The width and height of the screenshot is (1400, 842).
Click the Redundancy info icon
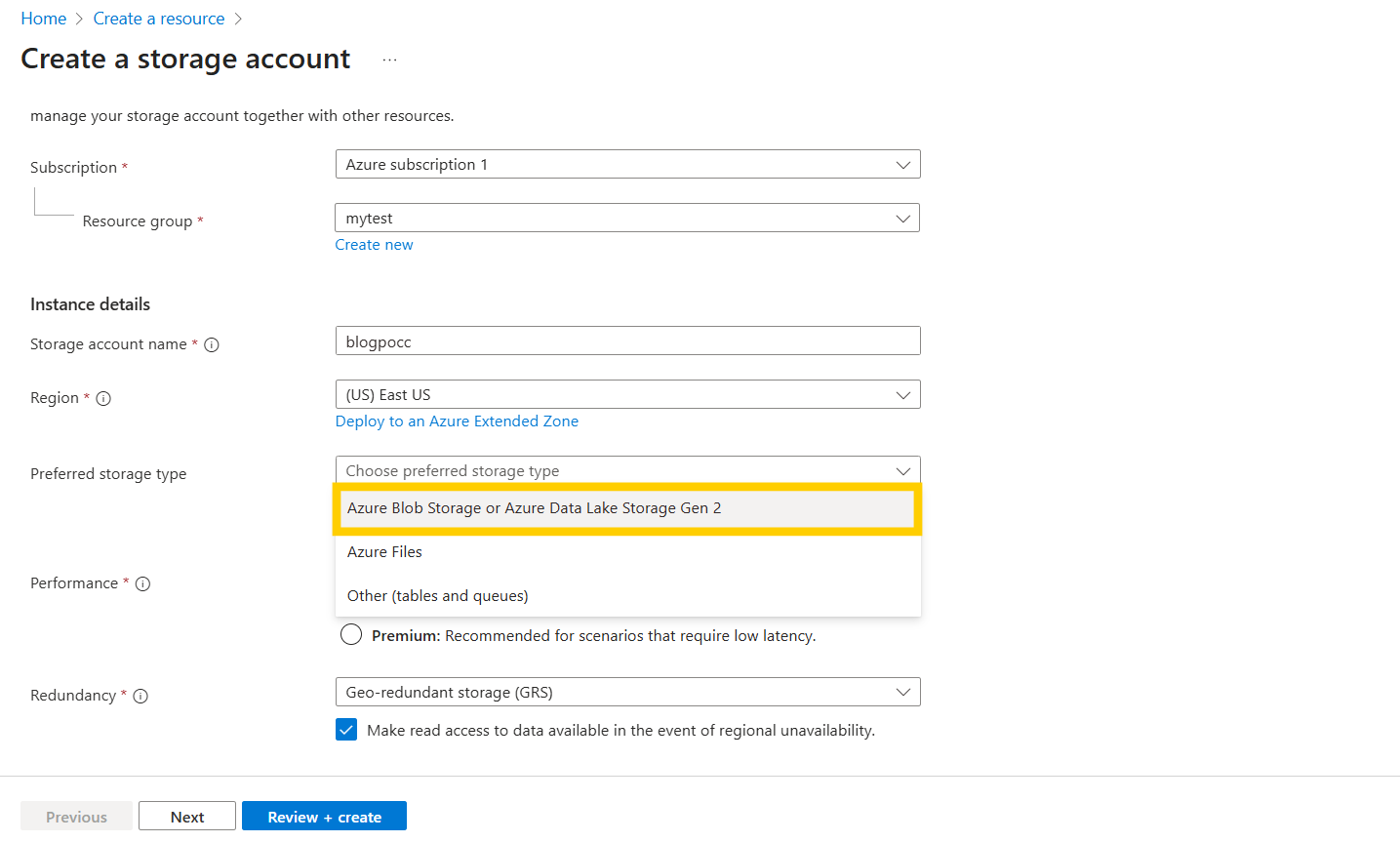(140, 696)
